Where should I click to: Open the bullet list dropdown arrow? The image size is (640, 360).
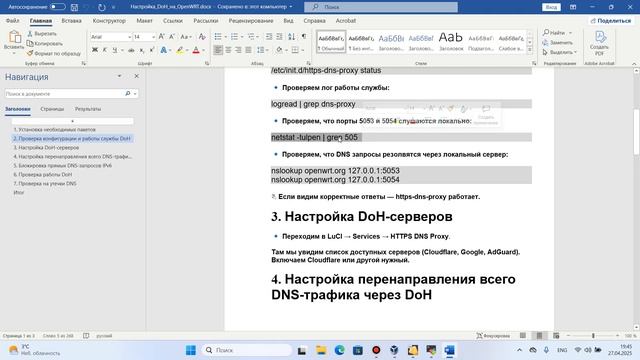coord(225,37)
